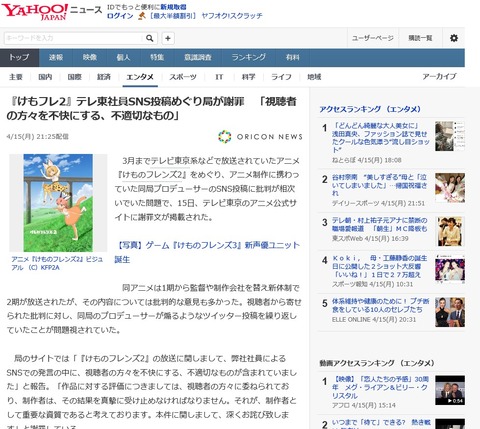Select the 意識調査 tab

pyautogui.click(x=198, y=58)
